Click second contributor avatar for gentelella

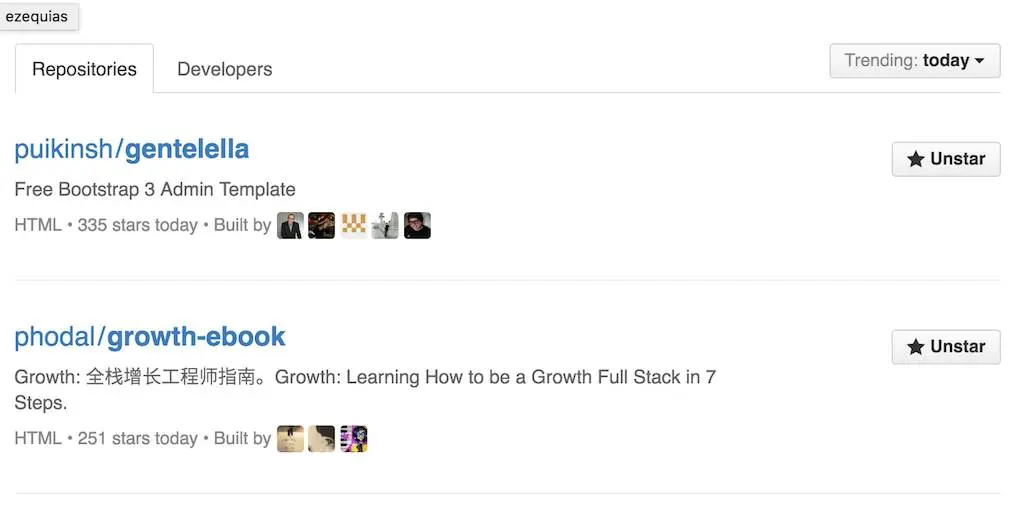point(321,225)
